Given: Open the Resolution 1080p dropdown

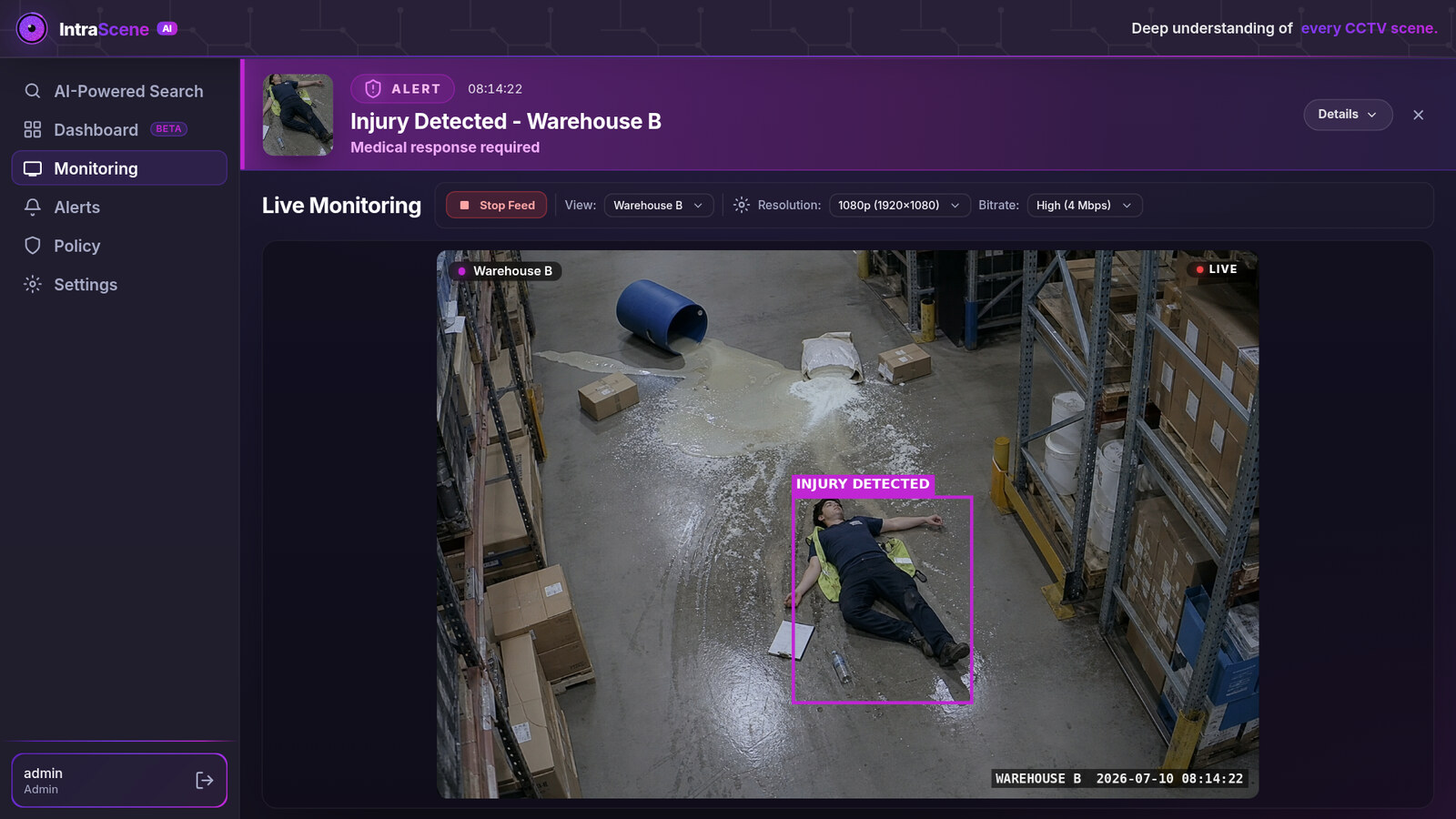Looking at the screenshot, I should pyautogui.click(x=899, y=206).
